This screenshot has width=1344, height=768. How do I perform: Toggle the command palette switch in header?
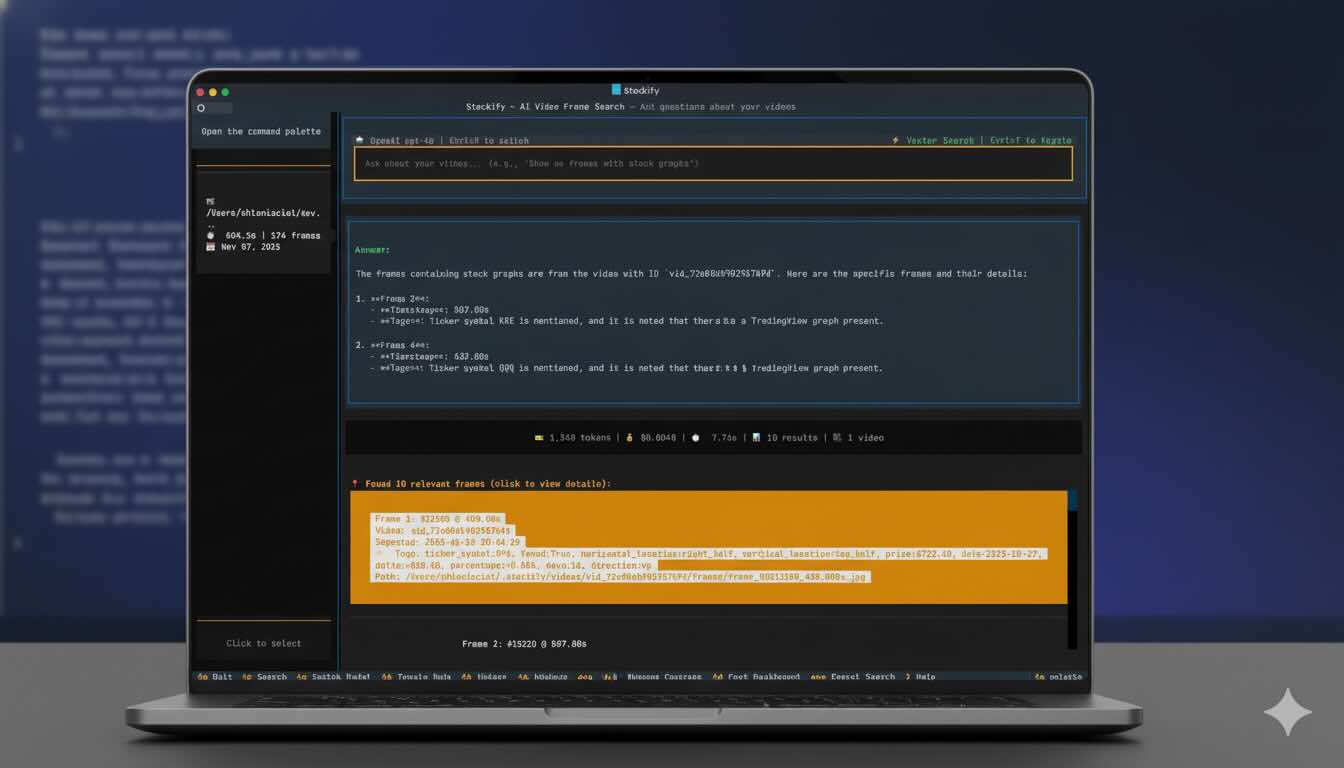(x=214, y=108)
